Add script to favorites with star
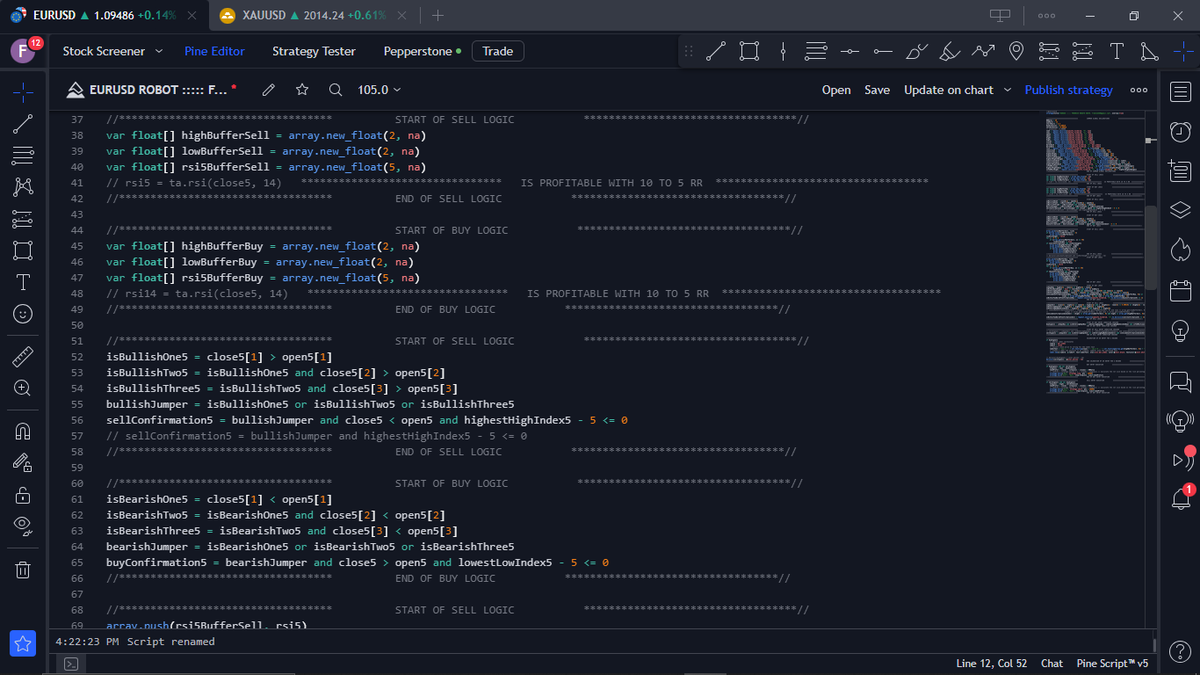The width and height of the screenshot is (1200, 675). 302,90
